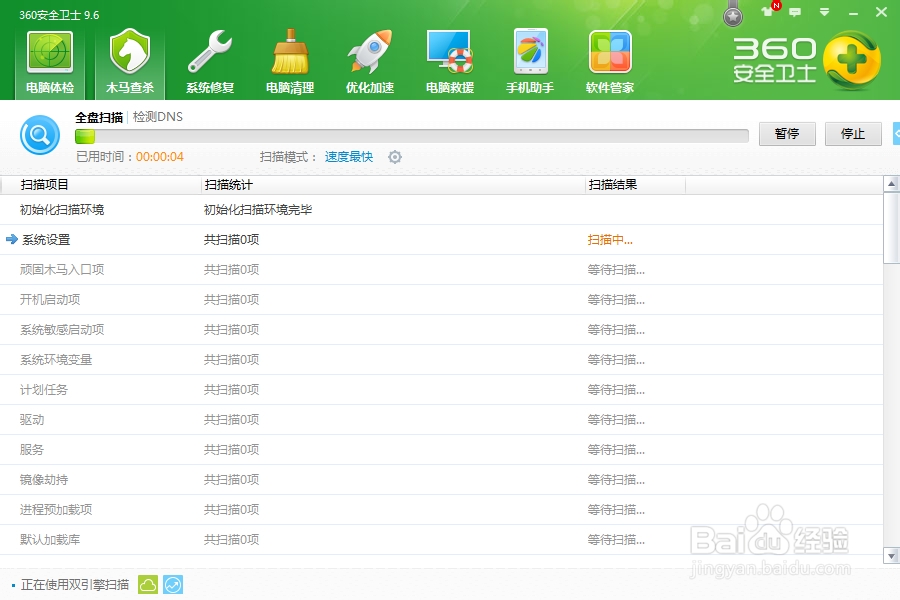
Task: Open 电脑救援 lifebuoy tool
Action: tap(450, 63)
